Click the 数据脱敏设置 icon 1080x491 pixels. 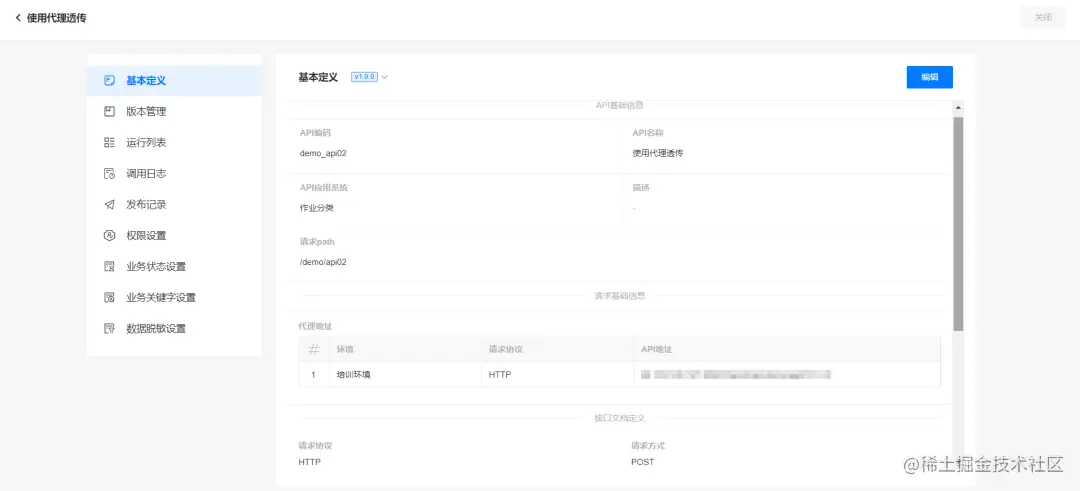109,328
